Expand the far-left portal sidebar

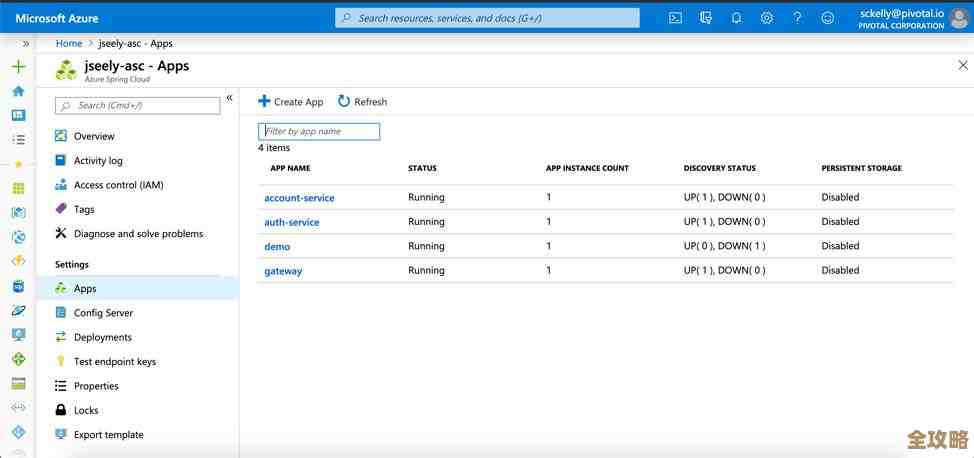click(26, 44)
